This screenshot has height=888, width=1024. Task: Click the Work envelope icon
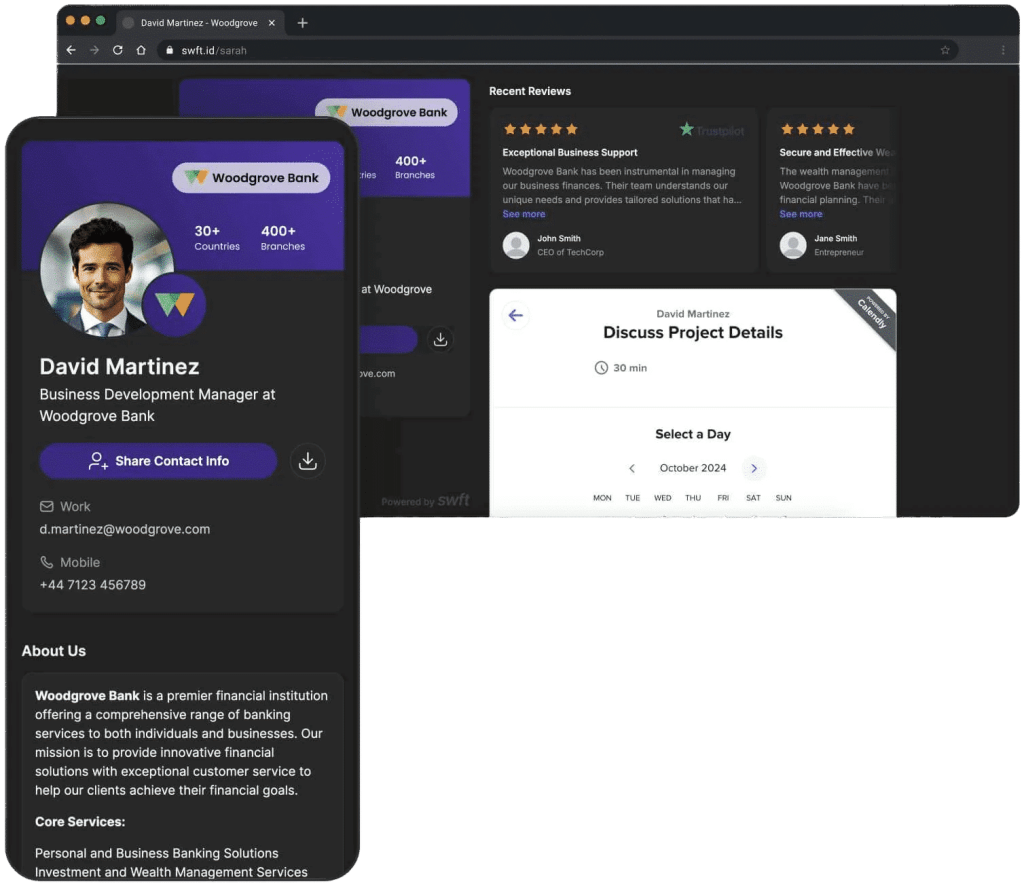pos(46,507)
